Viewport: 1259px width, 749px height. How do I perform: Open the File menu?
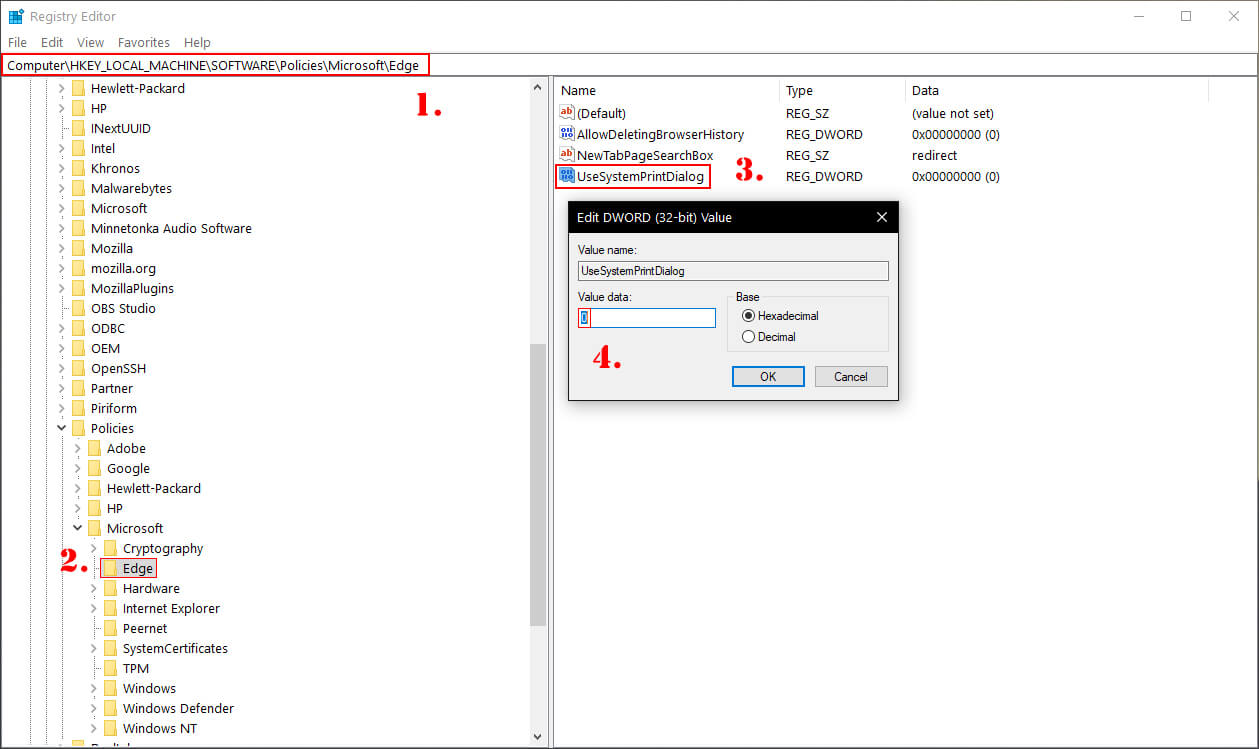pos(17,42)
